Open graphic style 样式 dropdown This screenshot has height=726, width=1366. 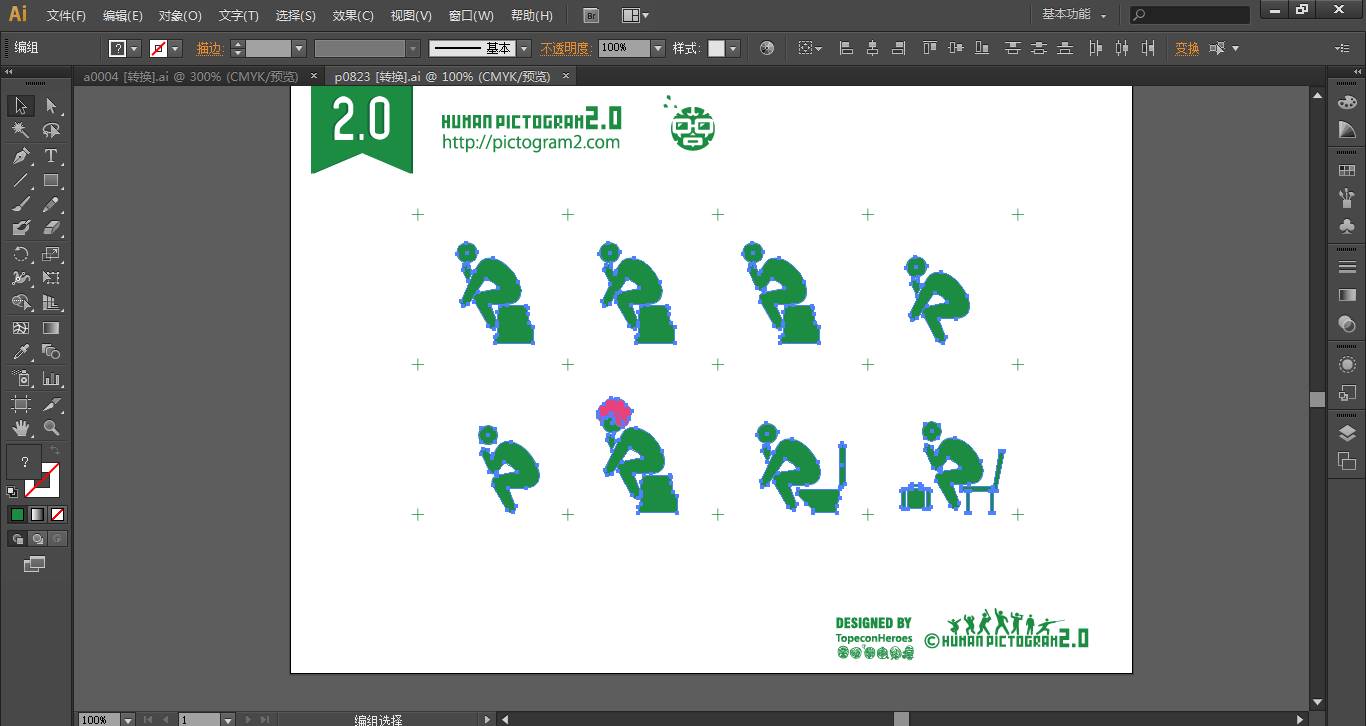(x=733, y=48)
